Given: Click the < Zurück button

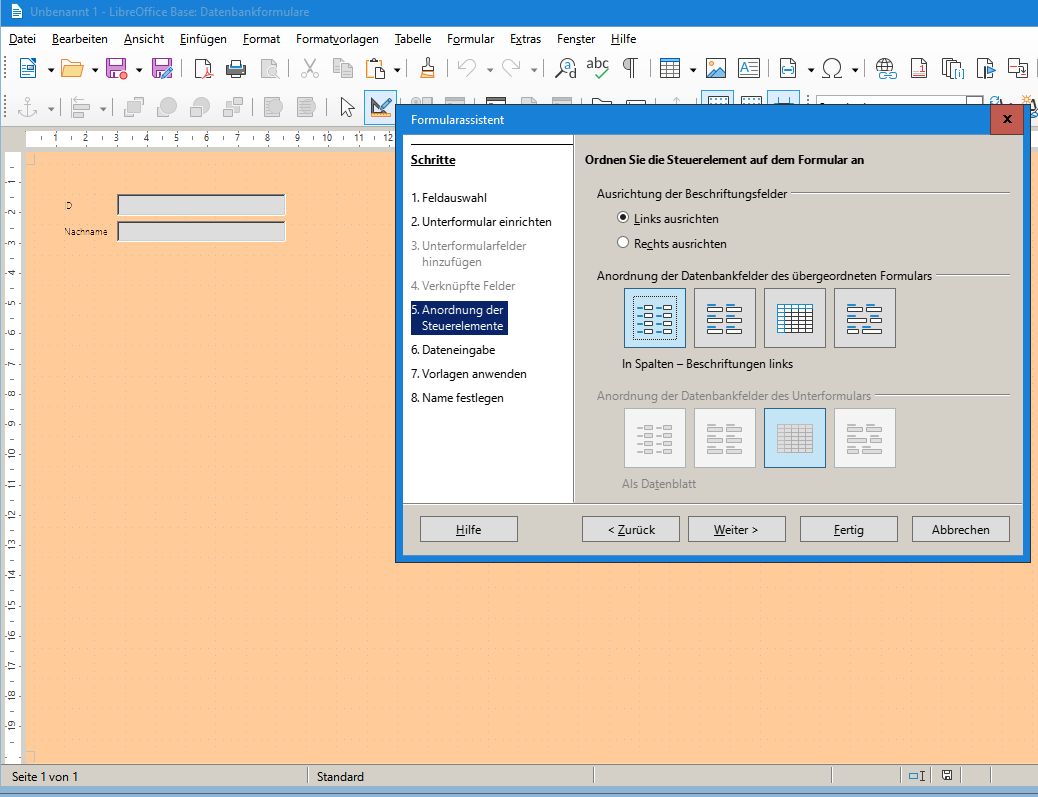Looking at the screenshot, I should [631, 530].
